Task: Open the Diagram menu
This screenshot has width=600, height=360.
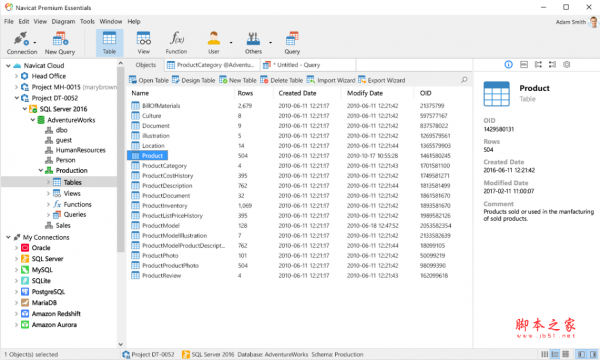Action: [63, 21]
